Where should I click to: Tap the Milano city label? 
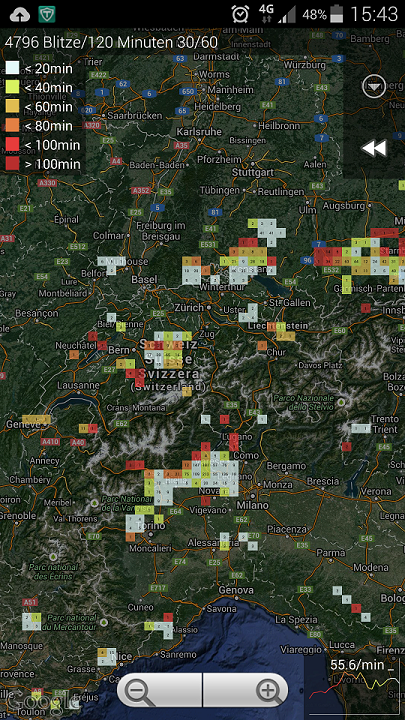click(253, 505)
